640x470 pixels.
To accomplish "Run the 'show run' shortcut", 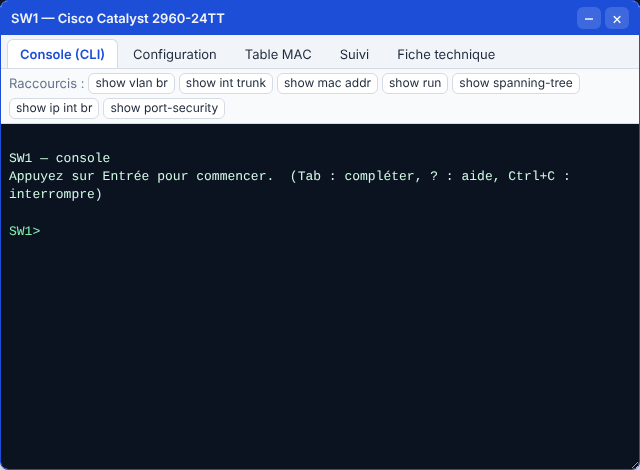I will click(415, 83).
